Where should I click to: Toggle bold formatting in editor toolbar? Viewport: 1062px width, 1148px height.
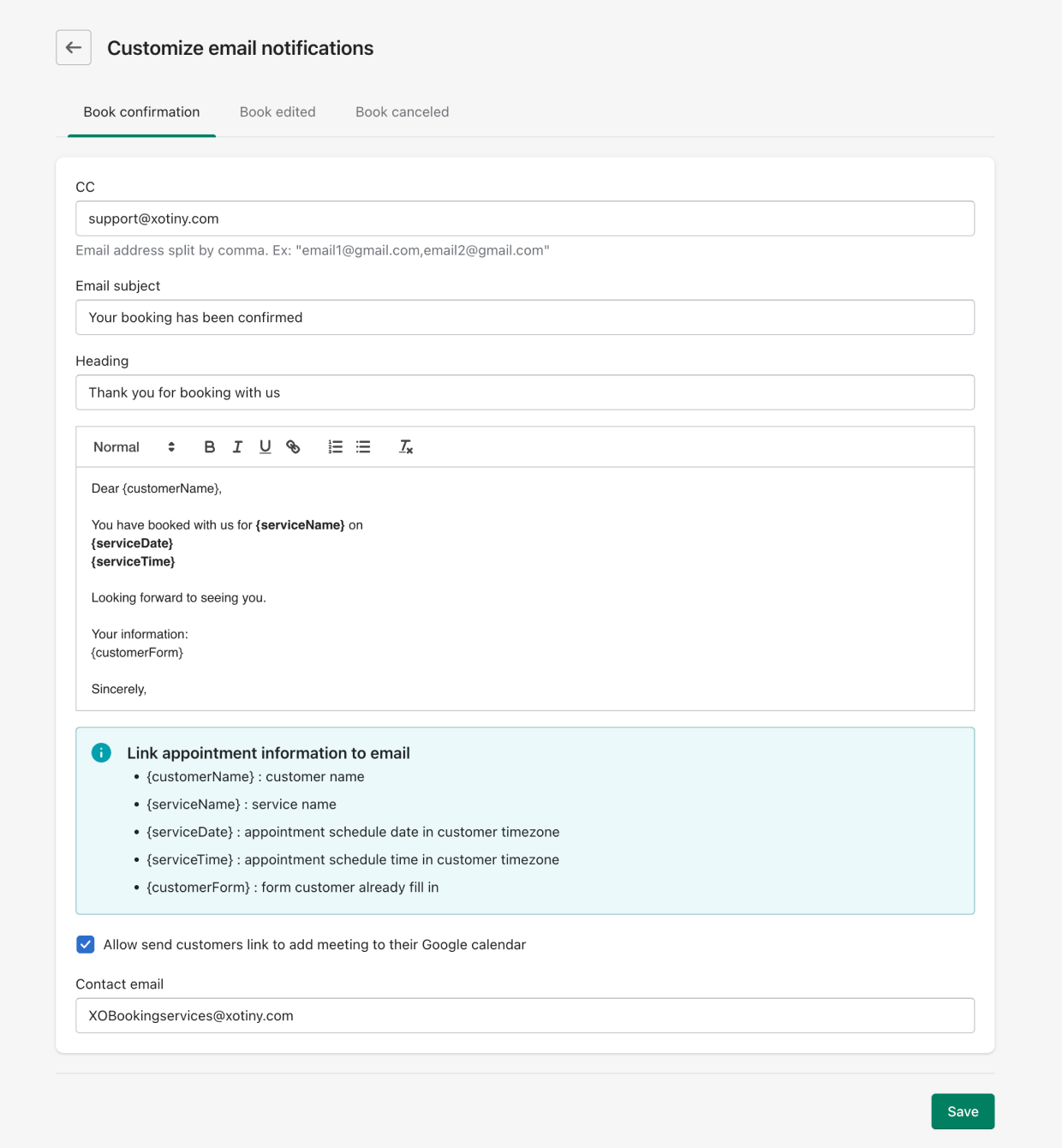point(209,447)
